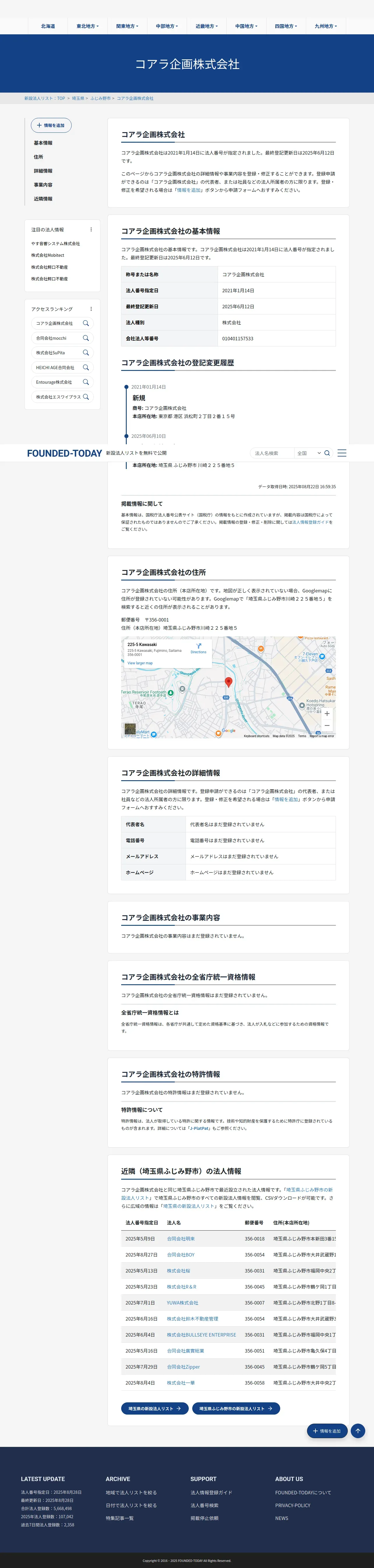Jump to 住所 section in sidebar
This screenshot has width=374, height=1568.
(38, 157)
